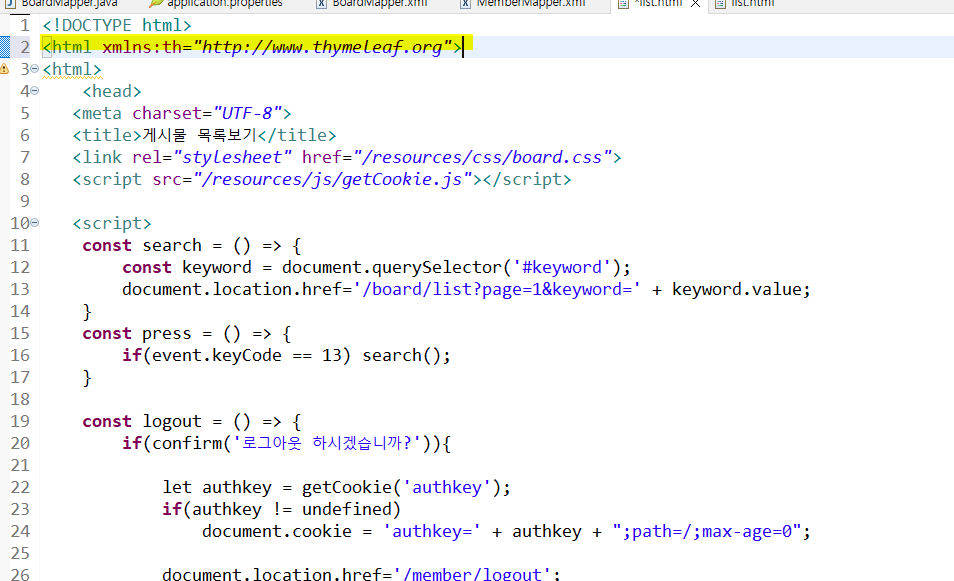Viewport: 954px width, 581px height.
Task: Click the highlighted xmlns:th html tag on line 2
Action: coord(252,47)
